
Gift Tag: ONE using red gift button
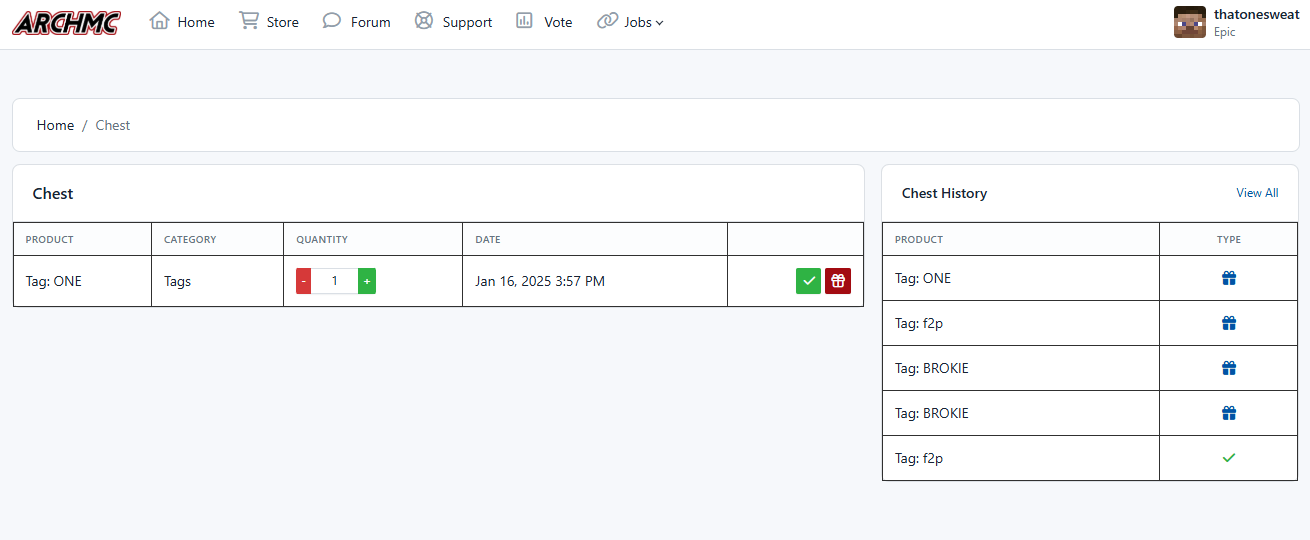838,281
